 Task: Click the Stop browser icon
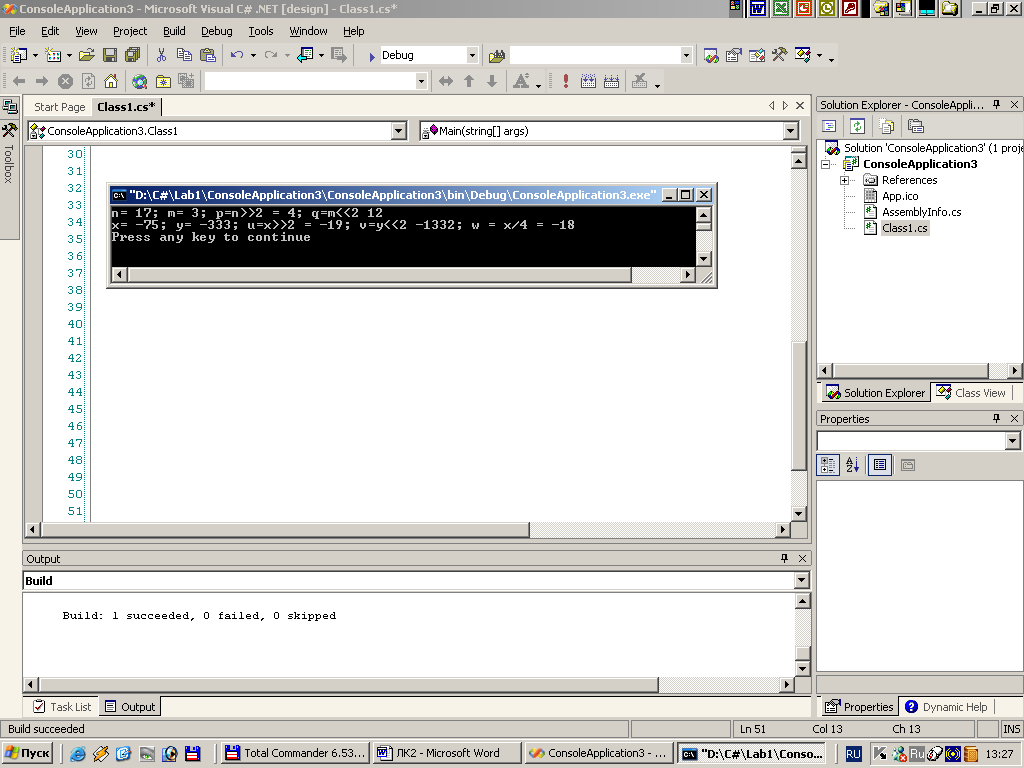65,81
